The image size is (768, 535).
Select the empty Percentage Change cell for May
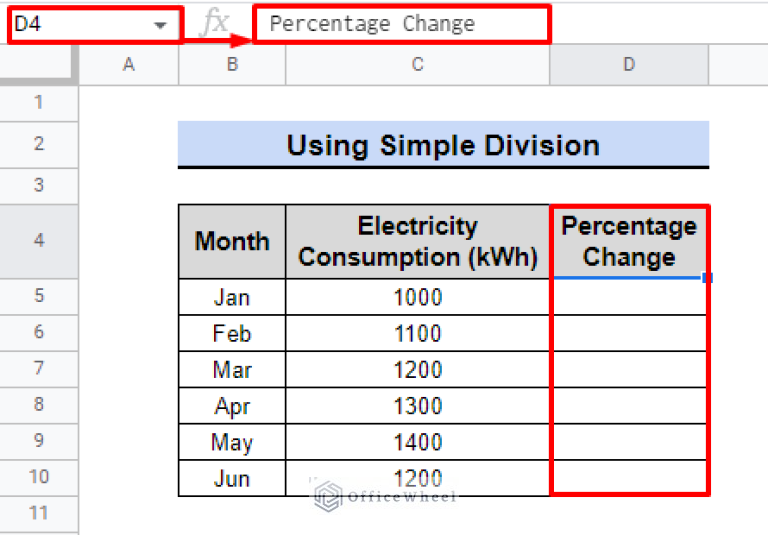point(629,442)
